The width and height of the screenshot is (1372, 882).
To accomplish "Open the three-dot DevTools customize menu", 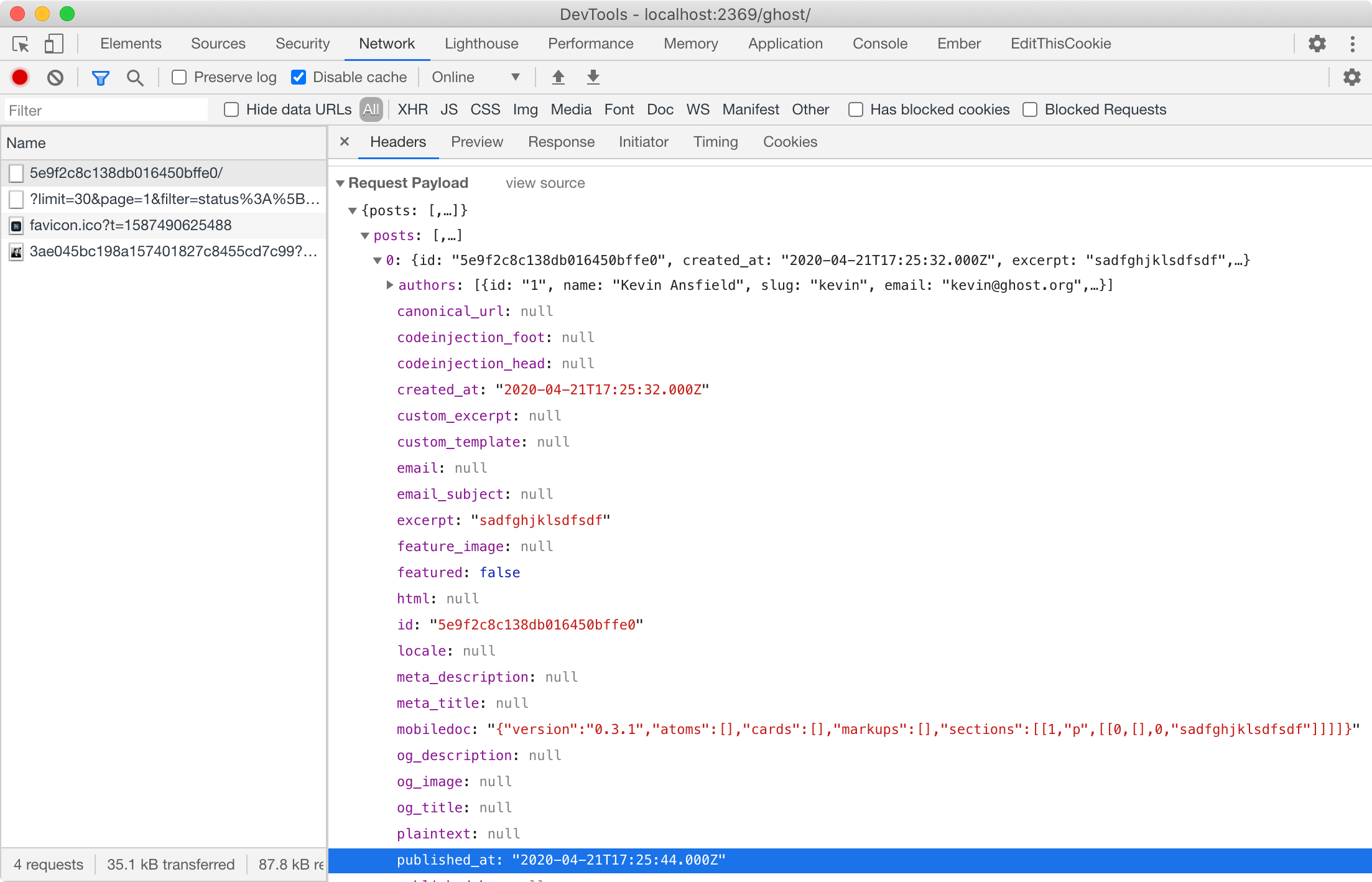I will 1353,44.
